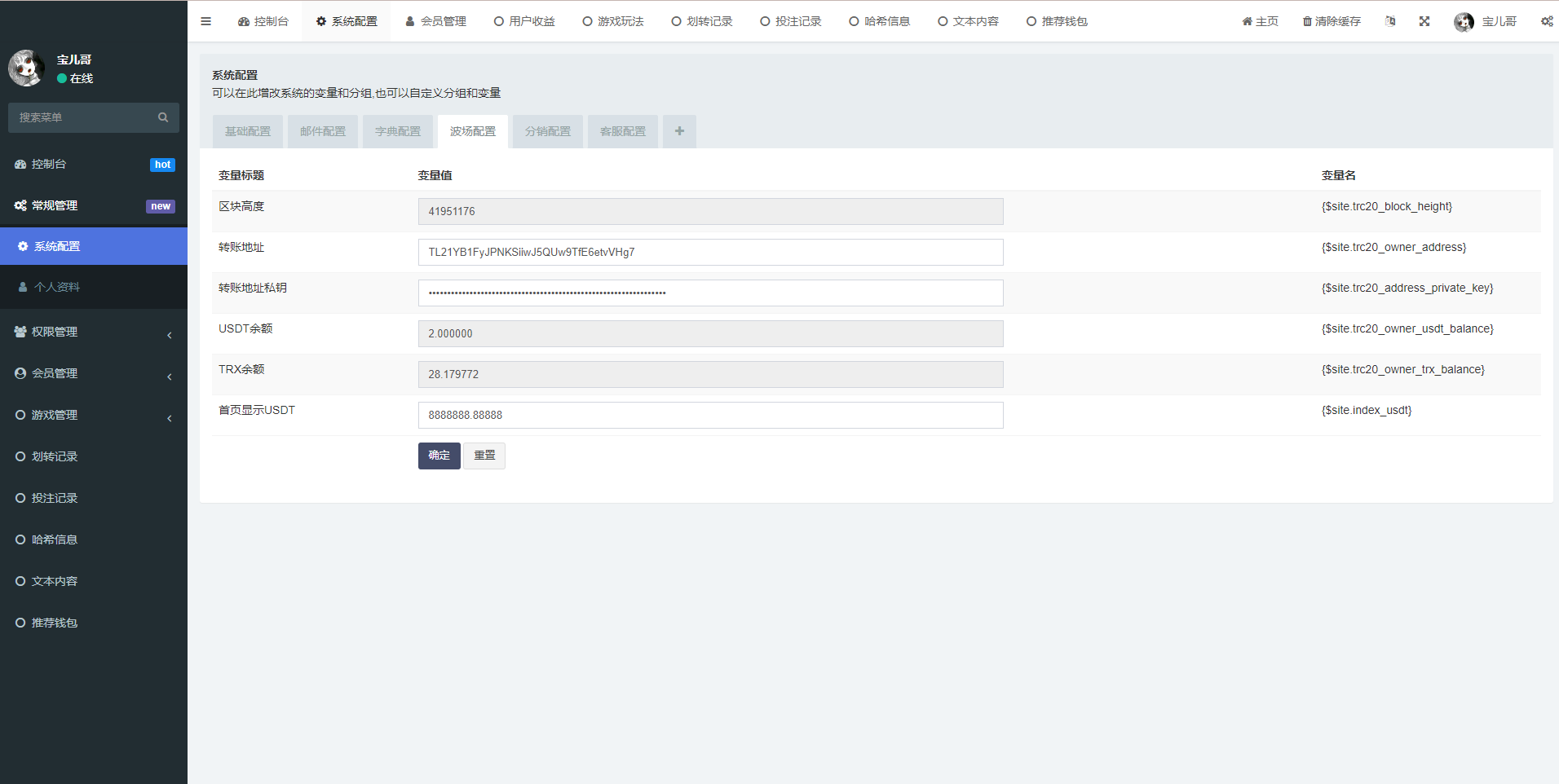Expand the 会员管理 sidebar menu
This screenshot has height=784, width=1559.
[x=93, y=373]
